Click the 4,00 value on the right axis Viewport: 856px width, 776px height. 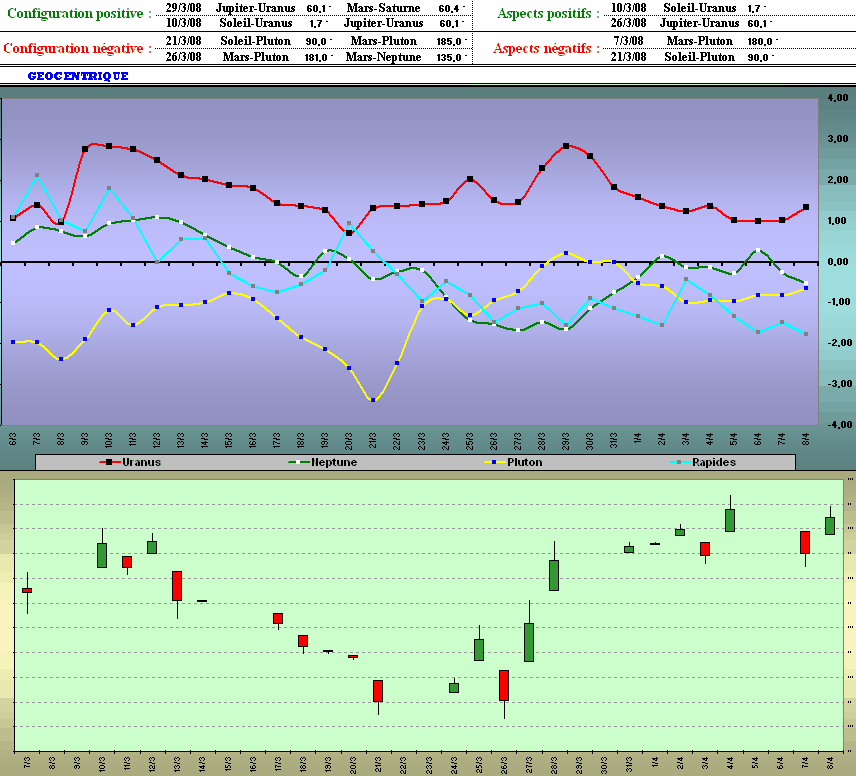click(838, 98)
